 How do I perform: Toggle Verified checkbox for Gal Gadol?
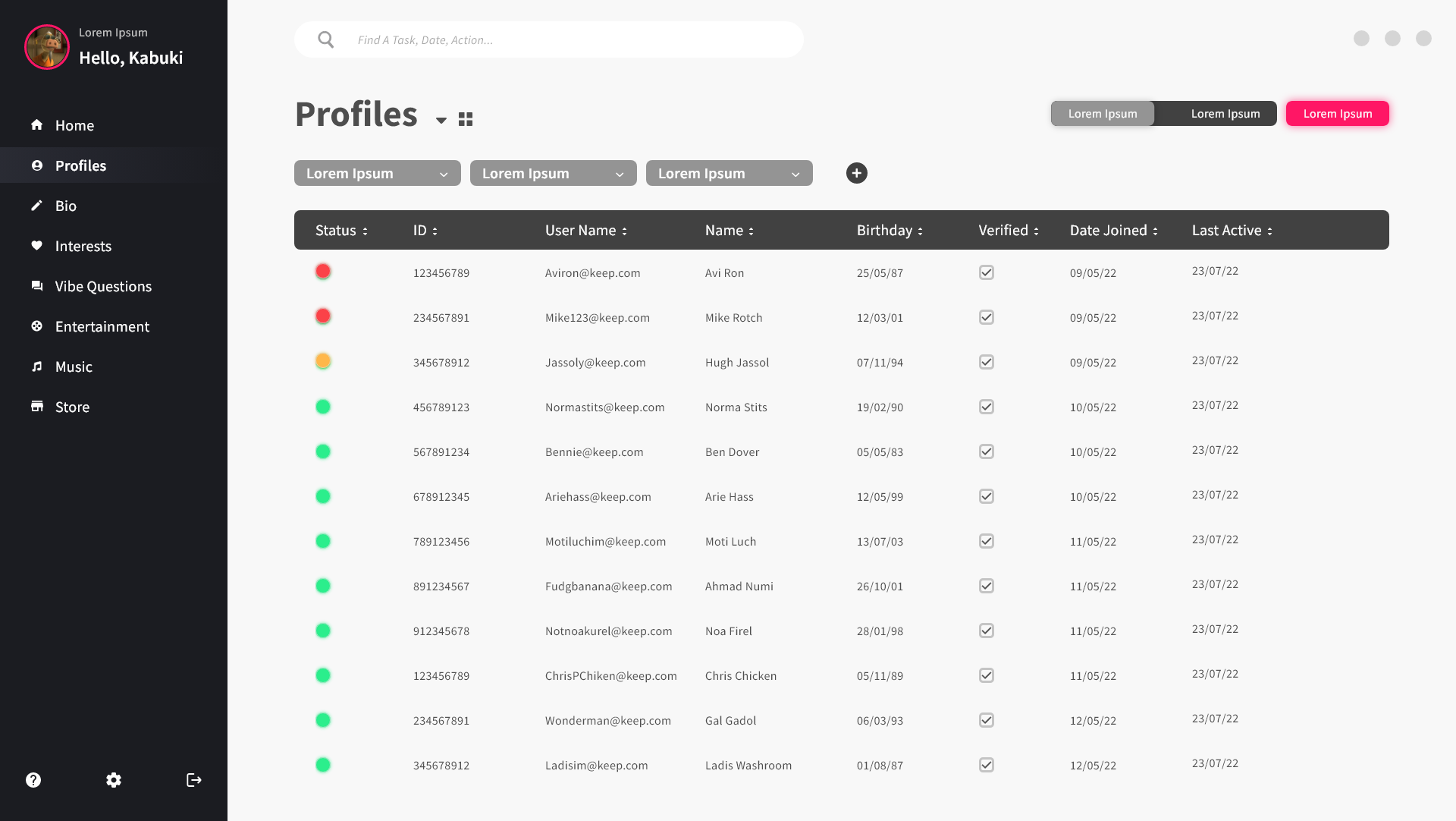986,720
